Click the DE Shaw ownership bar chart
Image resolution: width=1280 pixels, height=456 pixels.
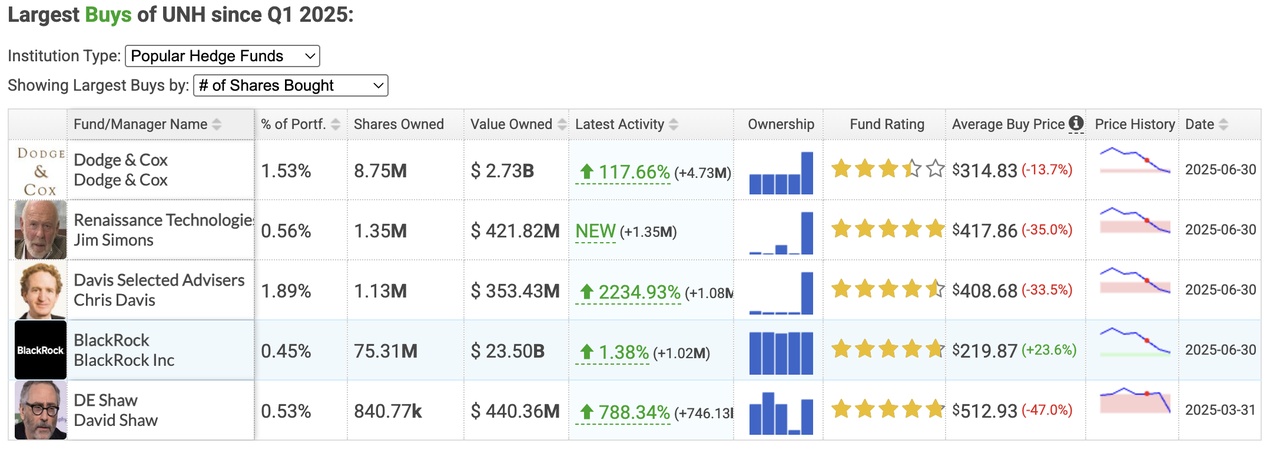pyautogui.click(x=781, y=412)
